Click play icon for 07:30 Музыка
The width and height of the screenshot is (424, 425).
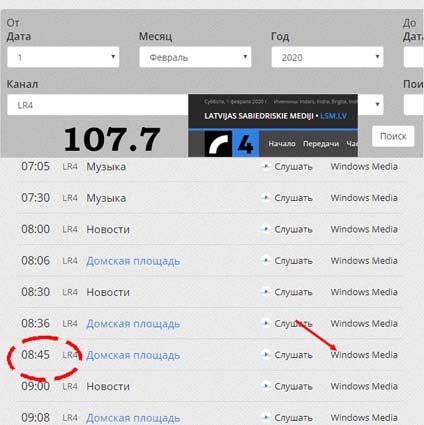pyautogui.click(x=266, y=198)
